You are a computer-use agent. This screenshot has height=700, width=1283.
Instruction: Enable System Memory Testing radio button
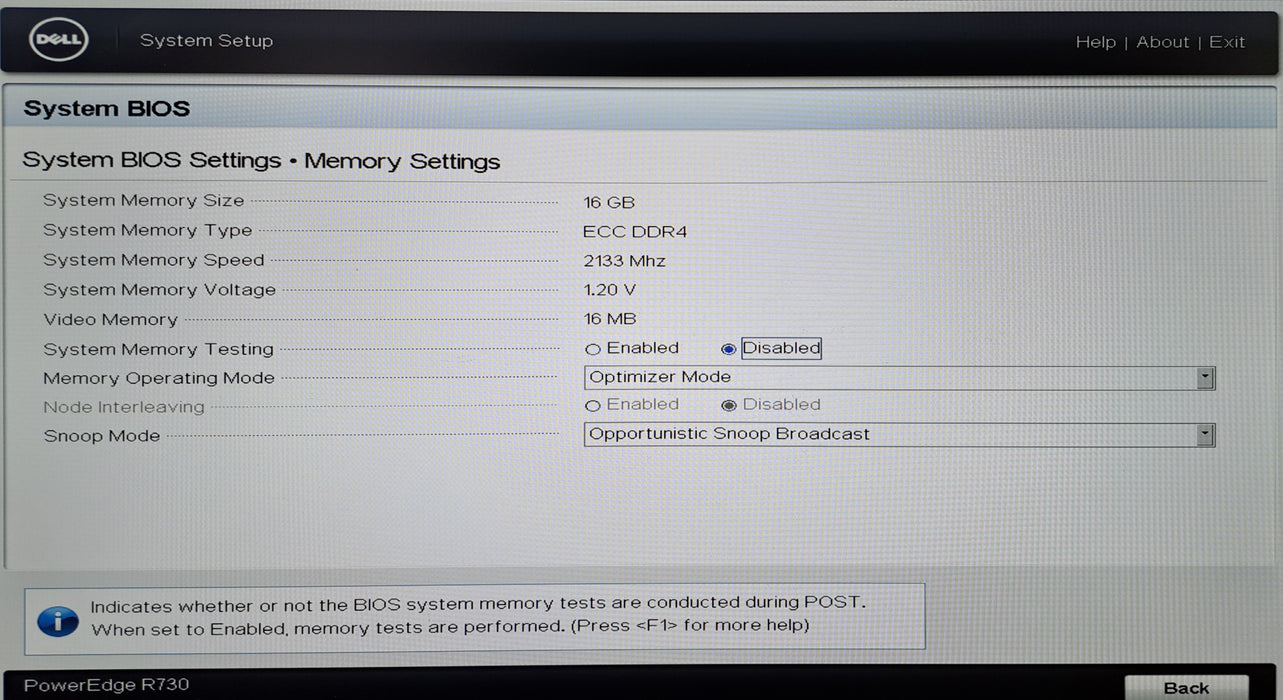[x=593, y=350]
